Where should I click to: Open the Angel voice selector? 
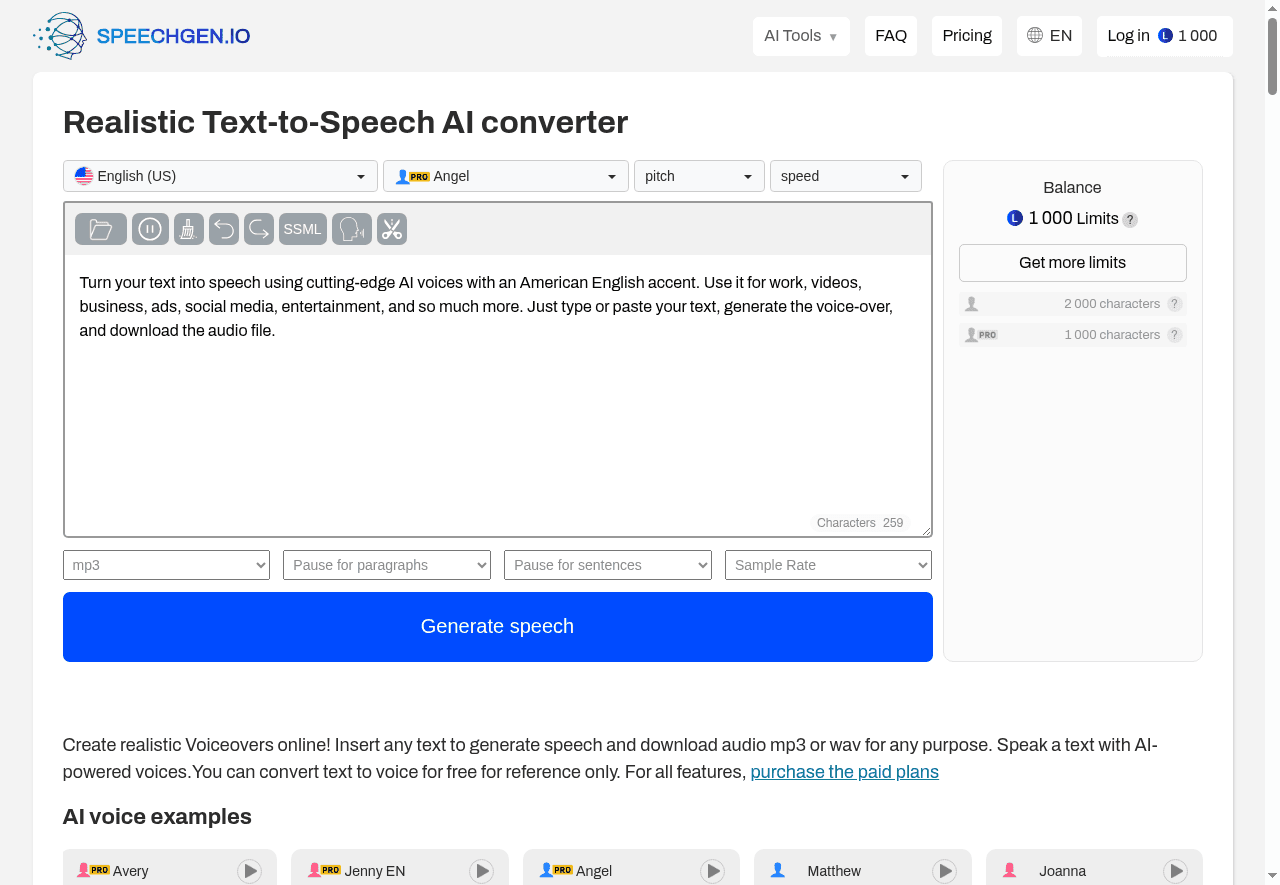505,176
